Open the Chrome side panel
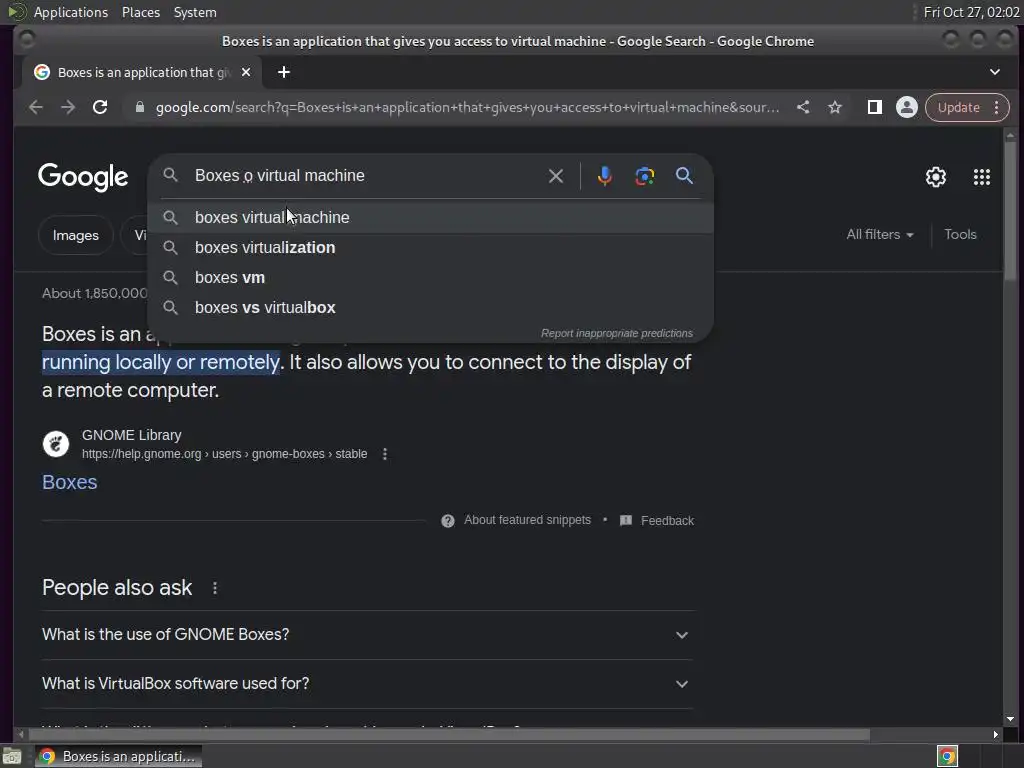The width and height of the screenshot is (1024, 768). [874, 107]
